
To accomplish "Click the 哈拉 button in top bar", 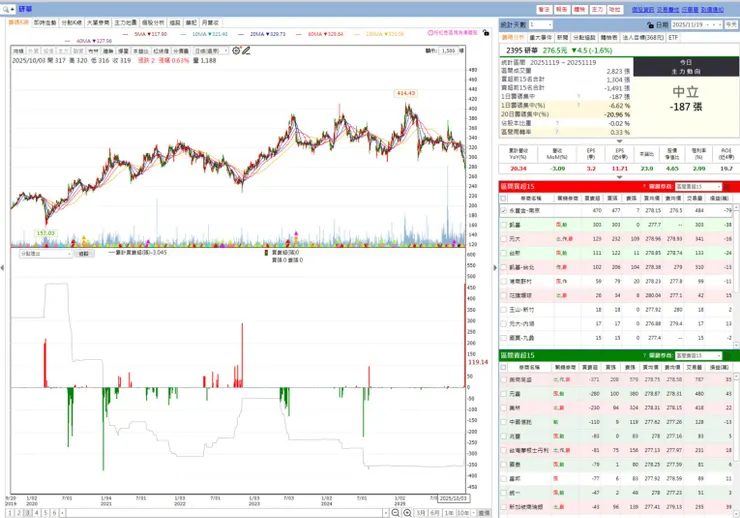I will [614, 9].
